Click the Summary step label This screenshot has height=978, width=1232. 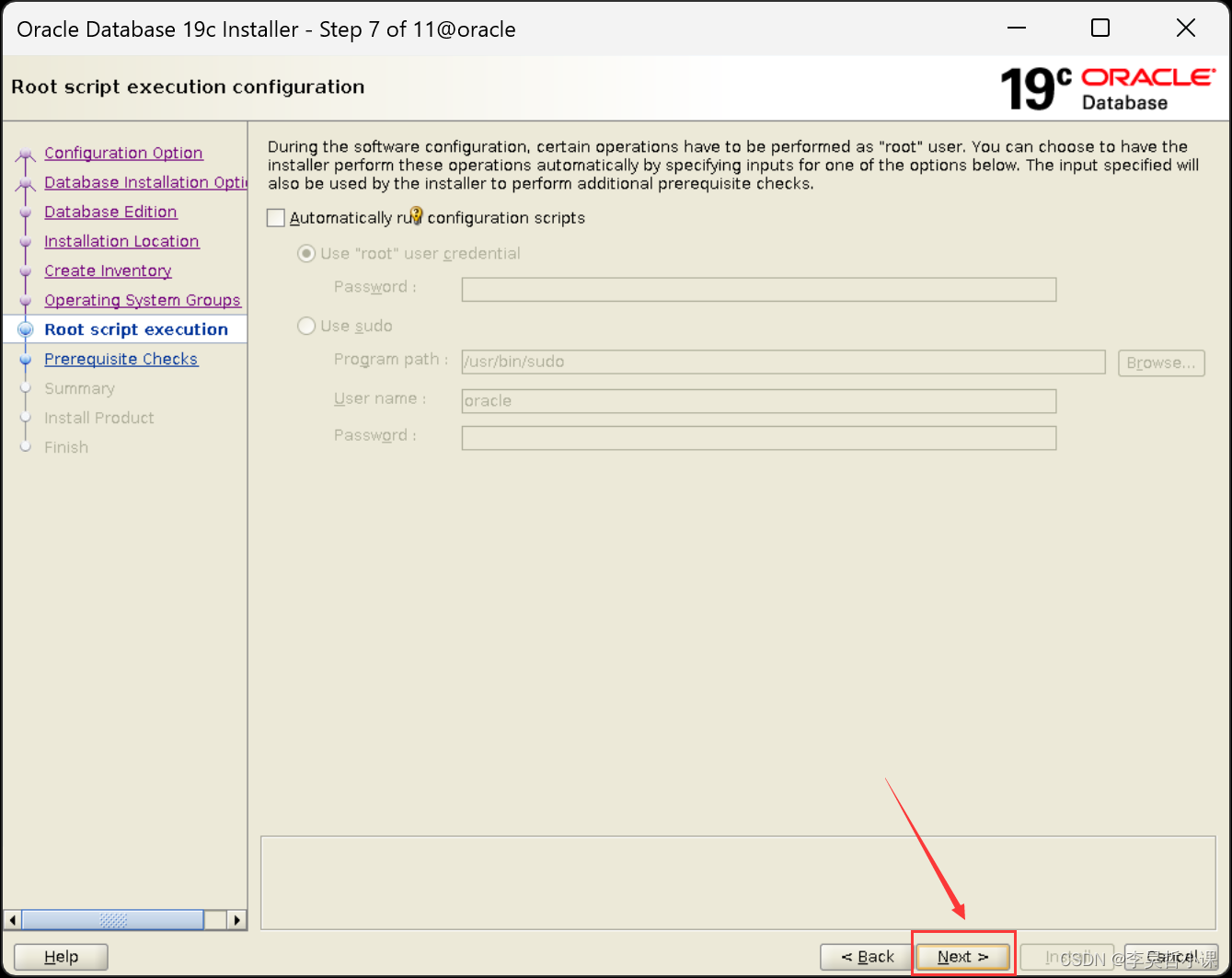[x=79, y=388]
